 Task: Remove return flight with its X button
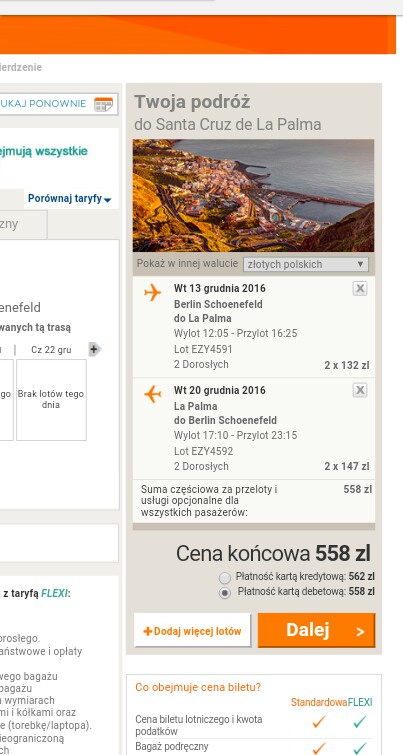point(360,390)
